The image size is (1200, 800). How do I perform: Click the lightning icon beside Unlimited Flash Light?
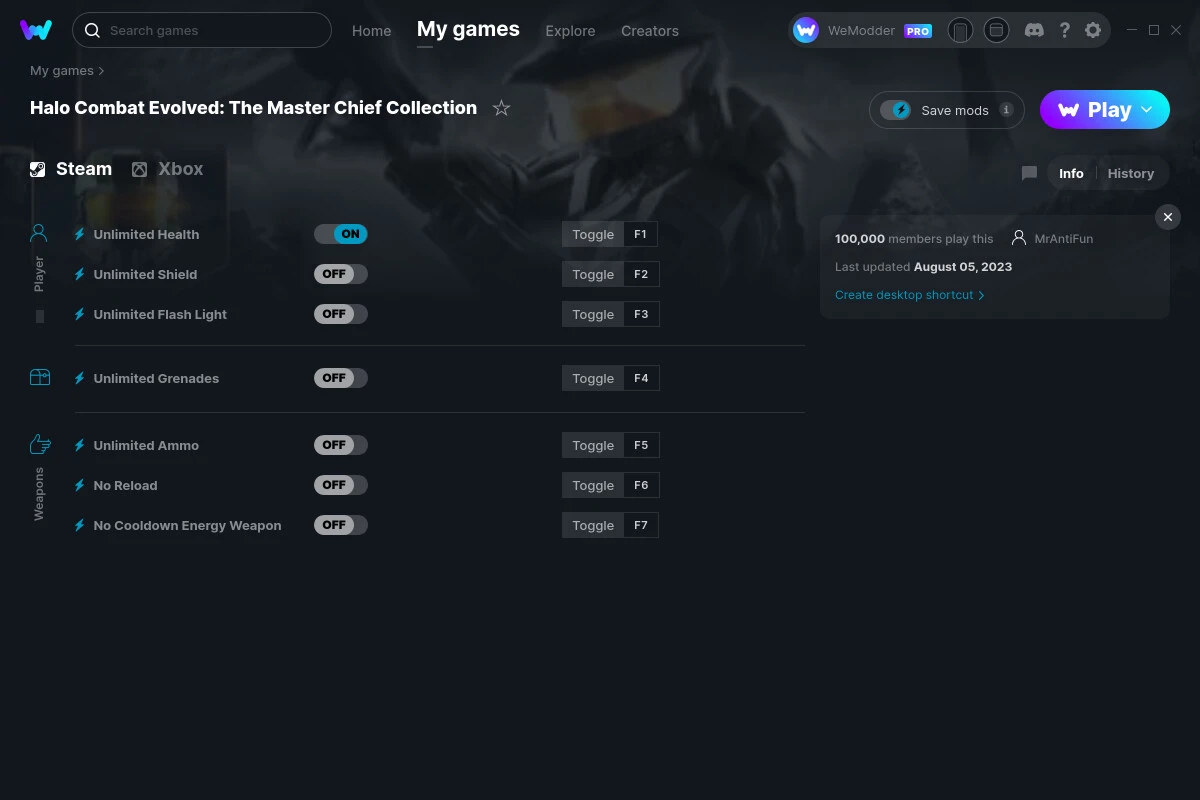80,314
